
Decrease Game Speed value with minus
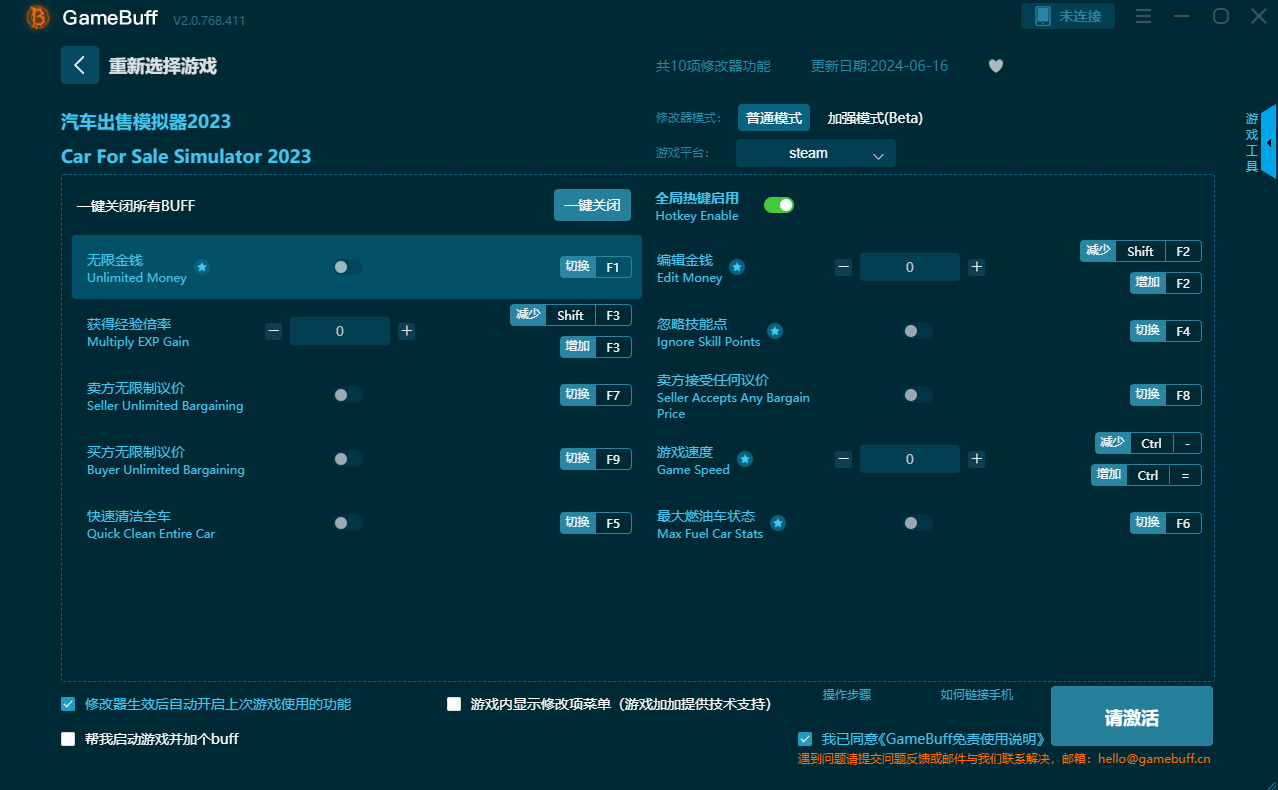tap(843, 459)
